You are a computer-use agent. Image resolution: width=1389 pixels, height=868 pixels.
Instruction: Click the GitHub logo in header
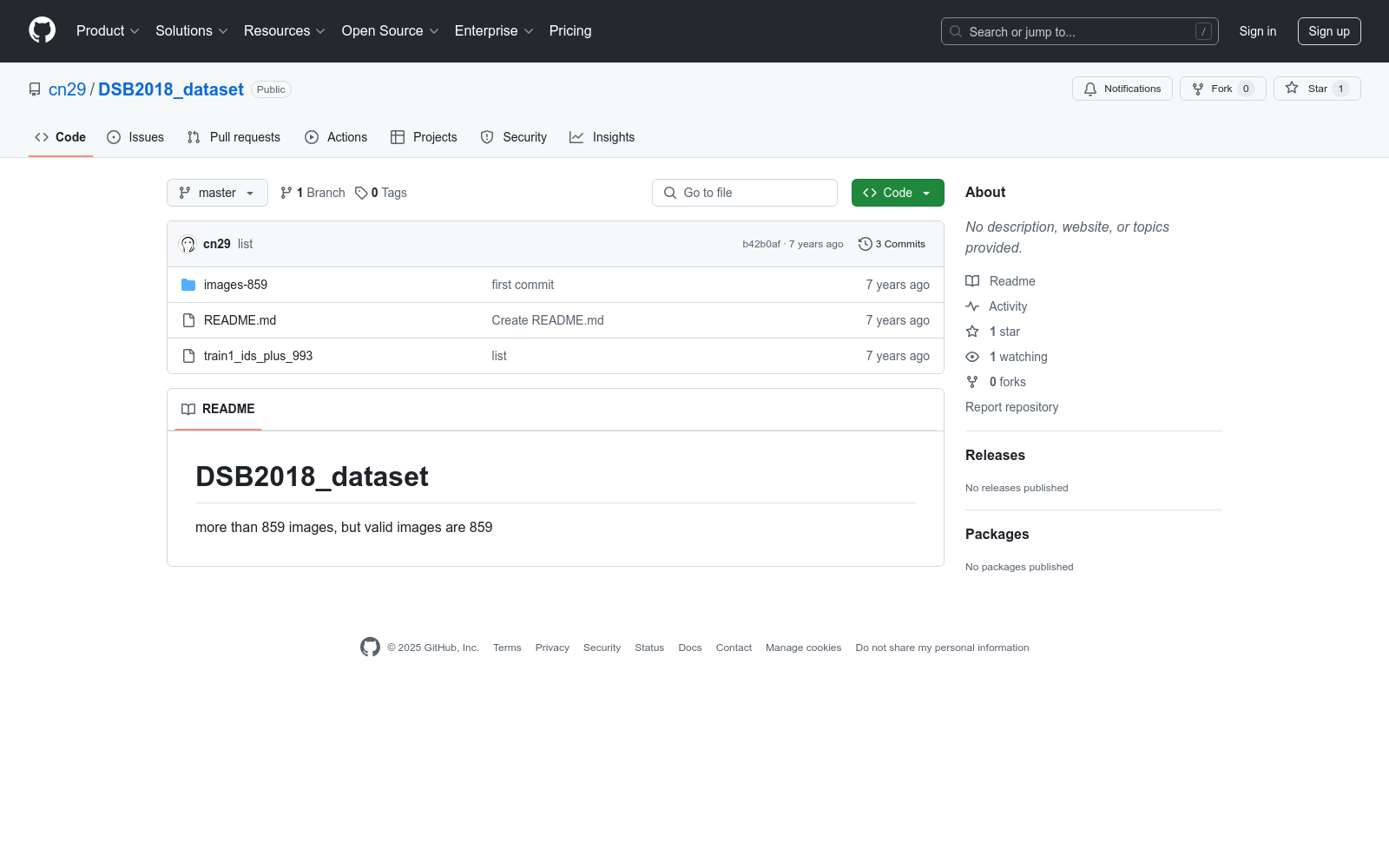[x=42, y=30]
